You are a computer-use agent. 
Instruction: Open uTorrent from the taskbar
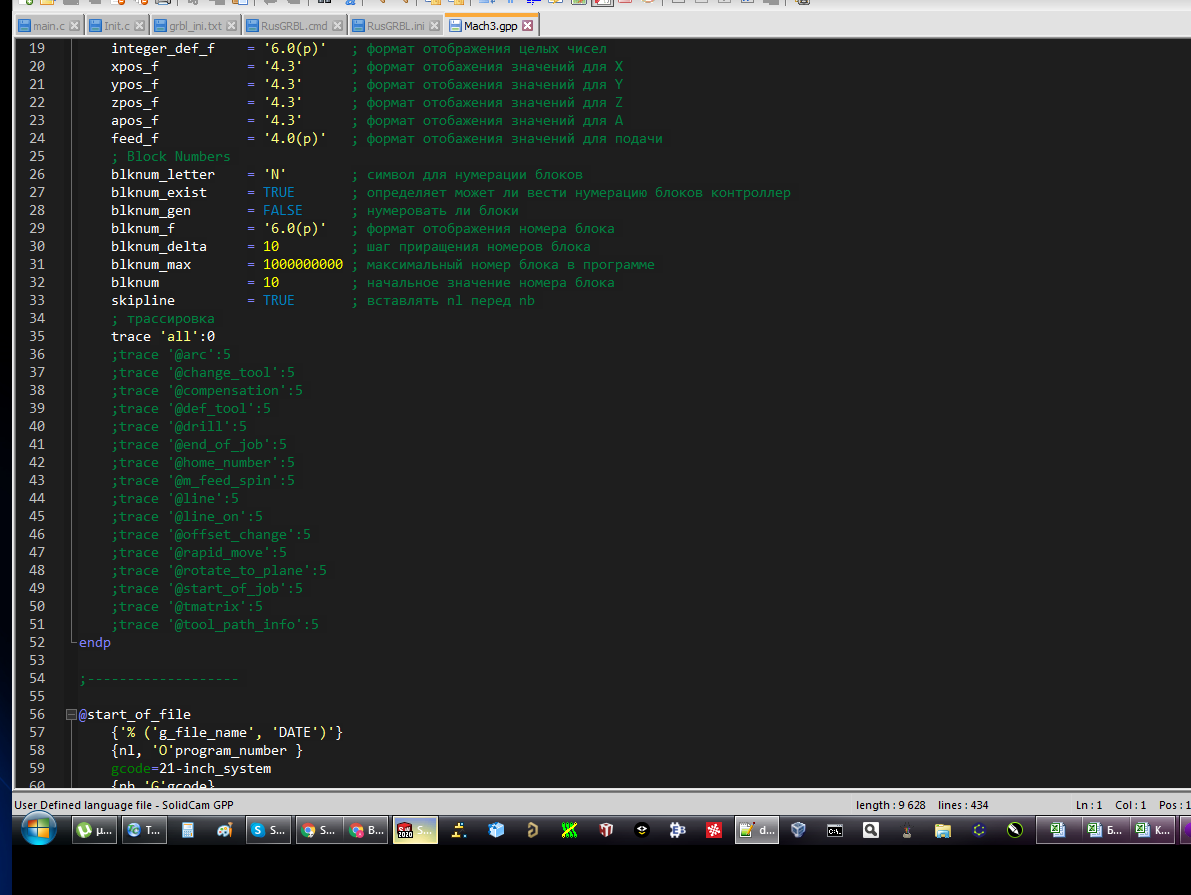click(x=94, y=830)
